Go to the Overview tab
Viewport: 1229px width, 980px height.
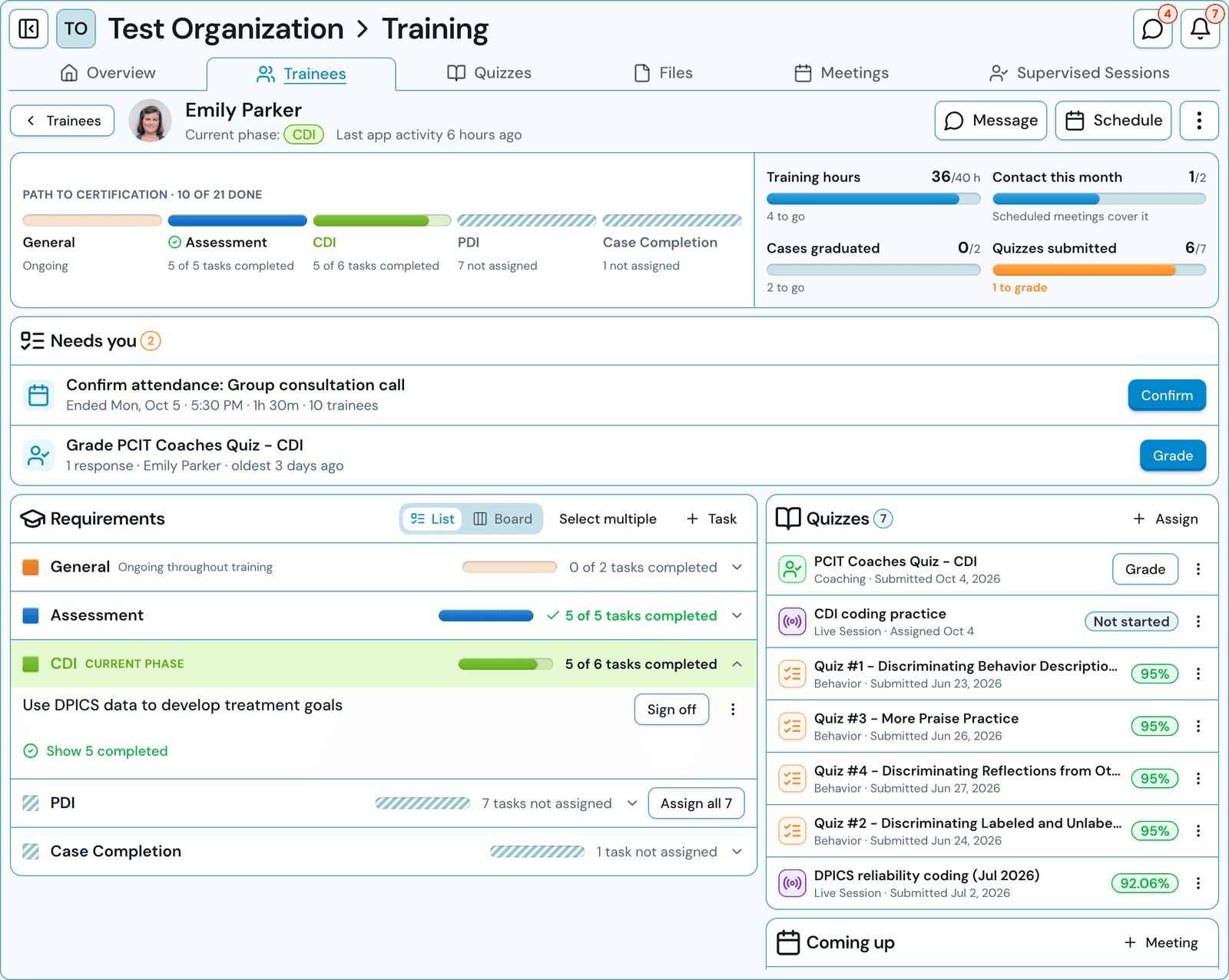click(x=108, y=73)
